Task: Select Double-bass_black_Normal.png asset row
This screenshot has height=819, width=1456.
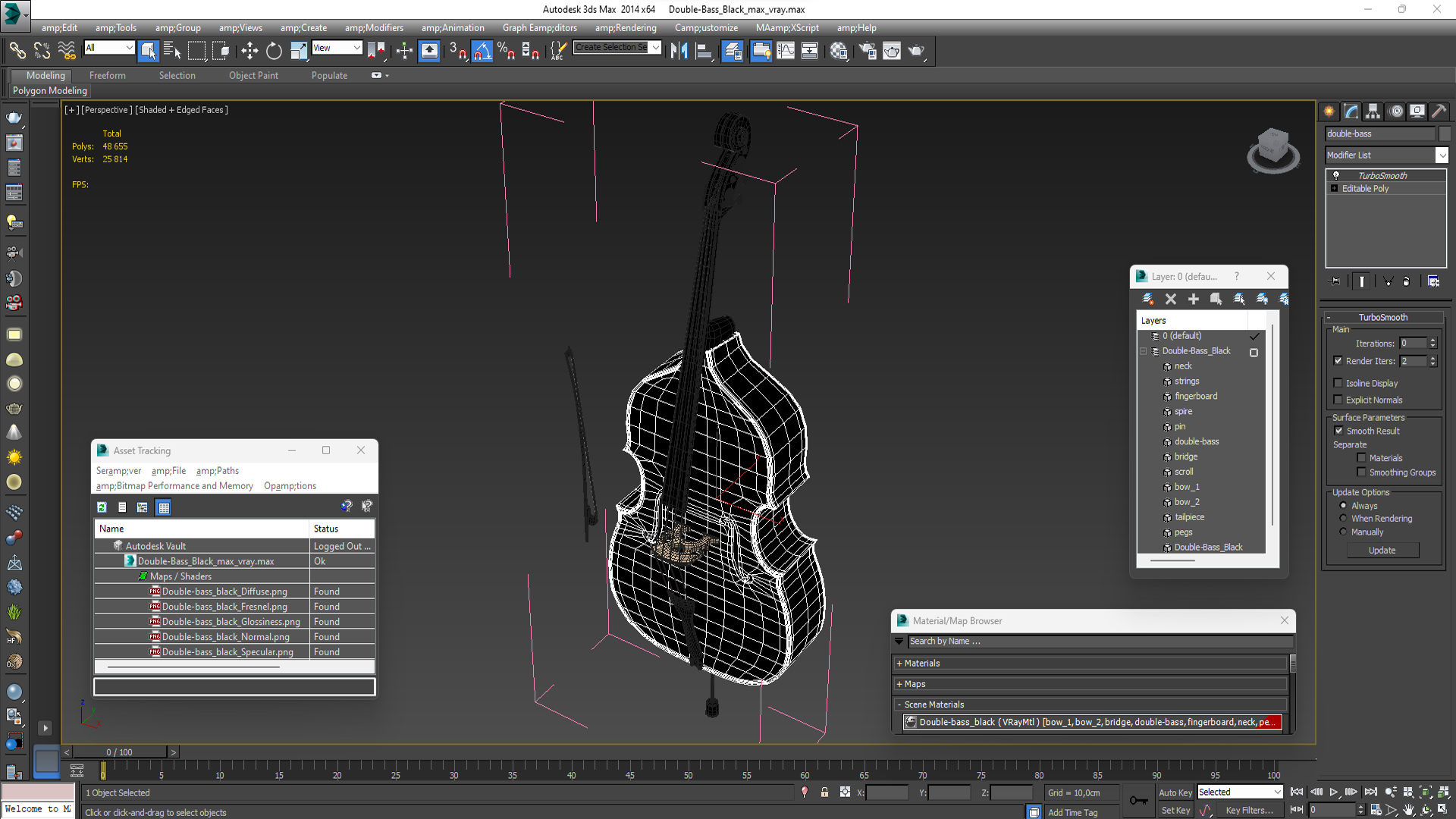Action: pos(234,636)
